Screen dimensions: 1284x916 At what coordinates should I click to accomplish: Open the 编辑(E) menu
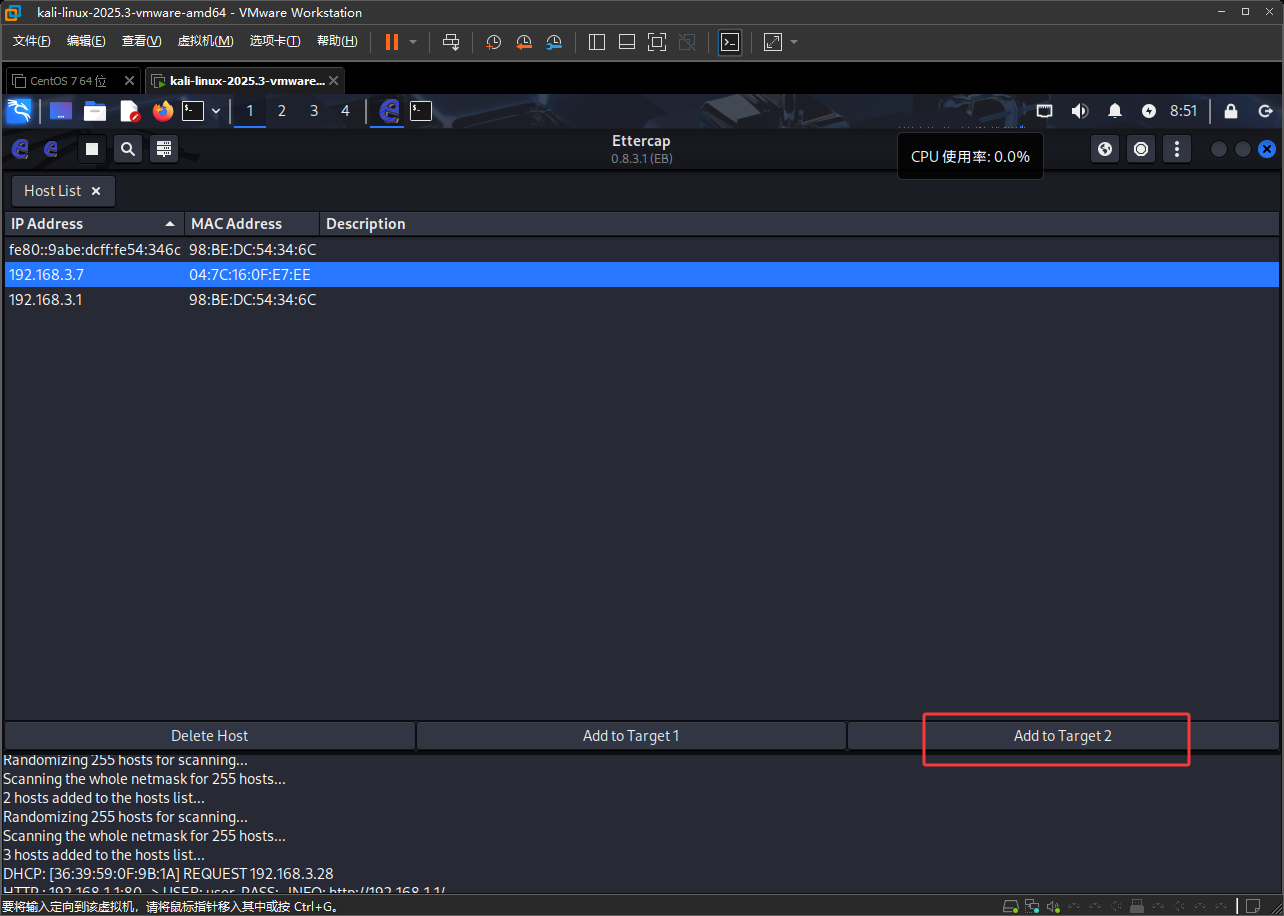pos(86,41)
